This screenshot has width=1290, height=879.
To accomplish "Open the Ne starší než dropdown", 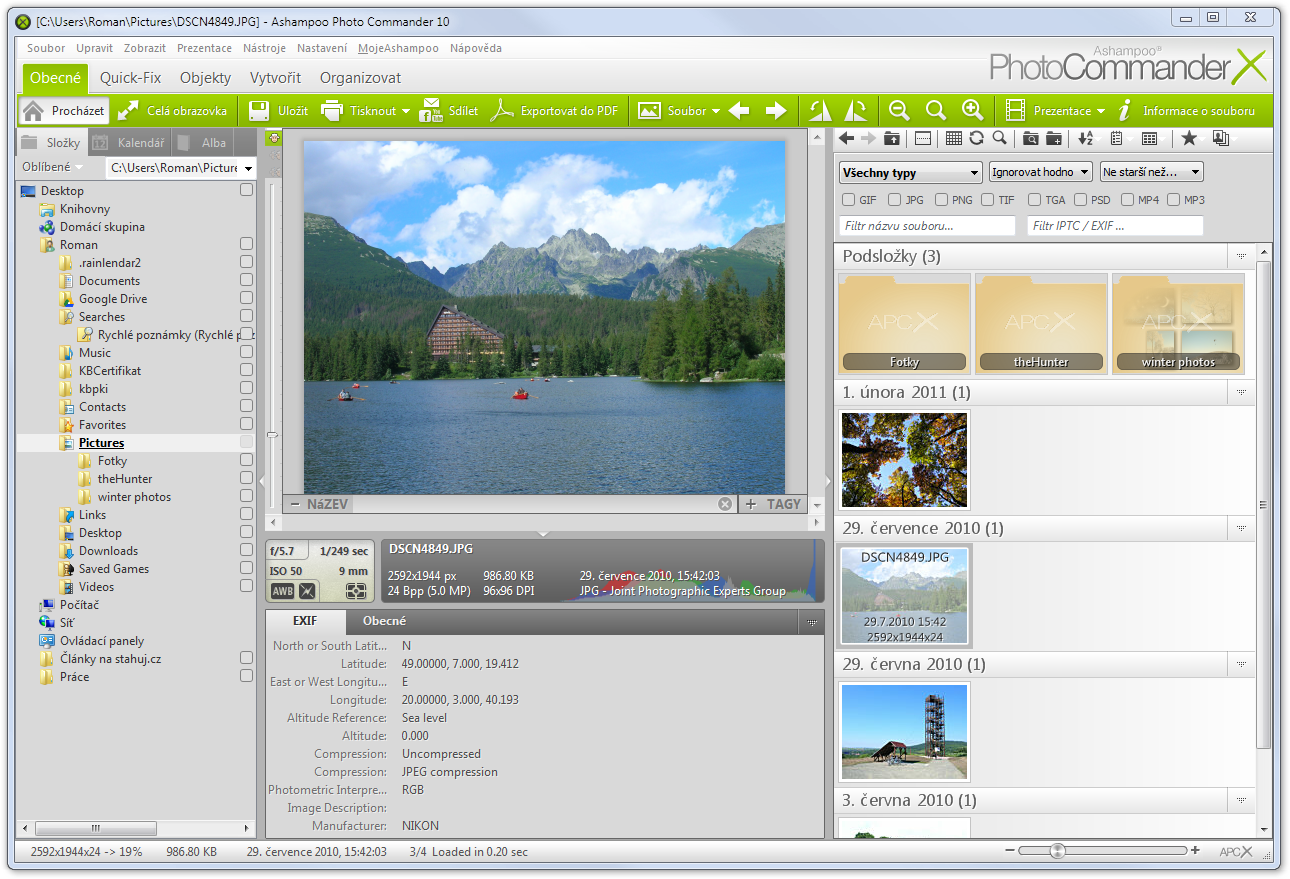I will point(1151,172).
